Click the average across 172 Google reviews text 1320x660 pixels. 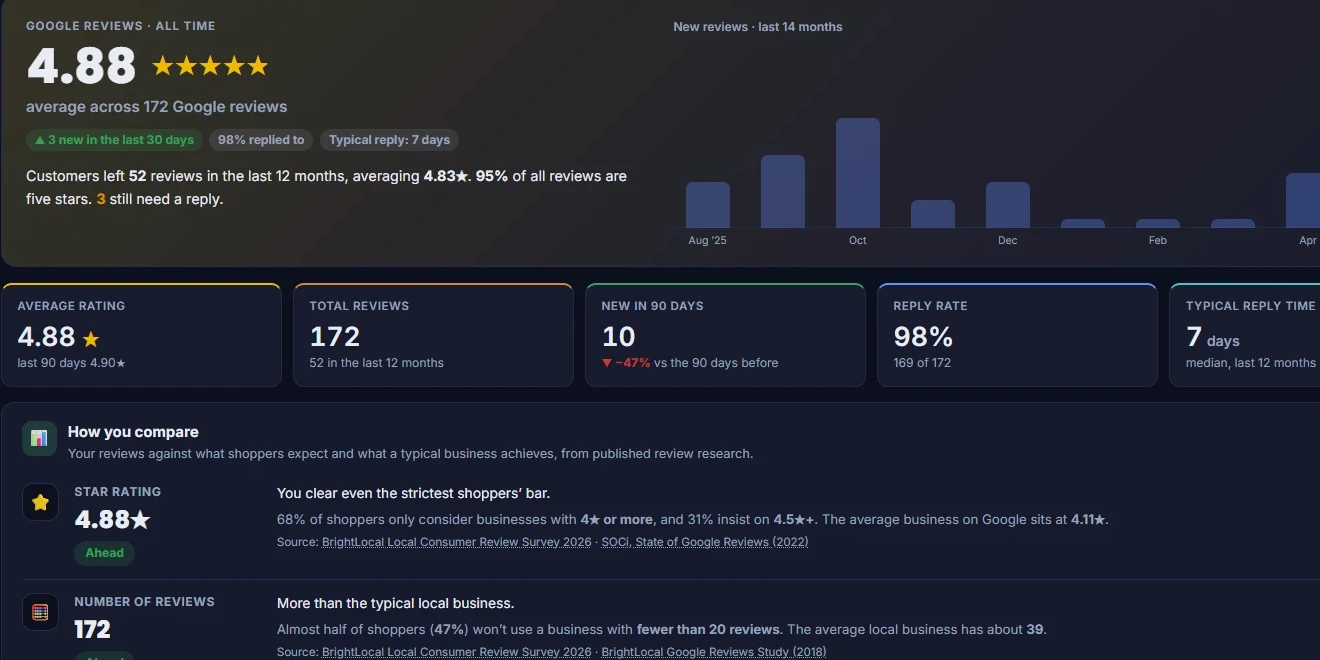coord(157,107)
